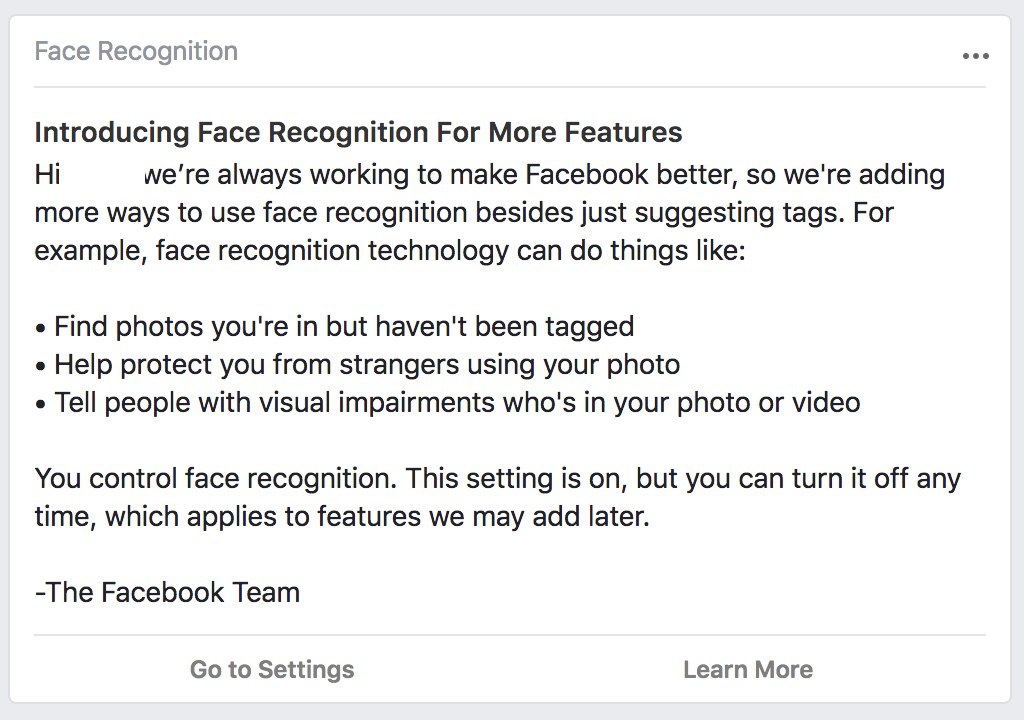Select the Introducing Face Recognition heading
This screenshot has width=1024, height=720.
(358, 132)
